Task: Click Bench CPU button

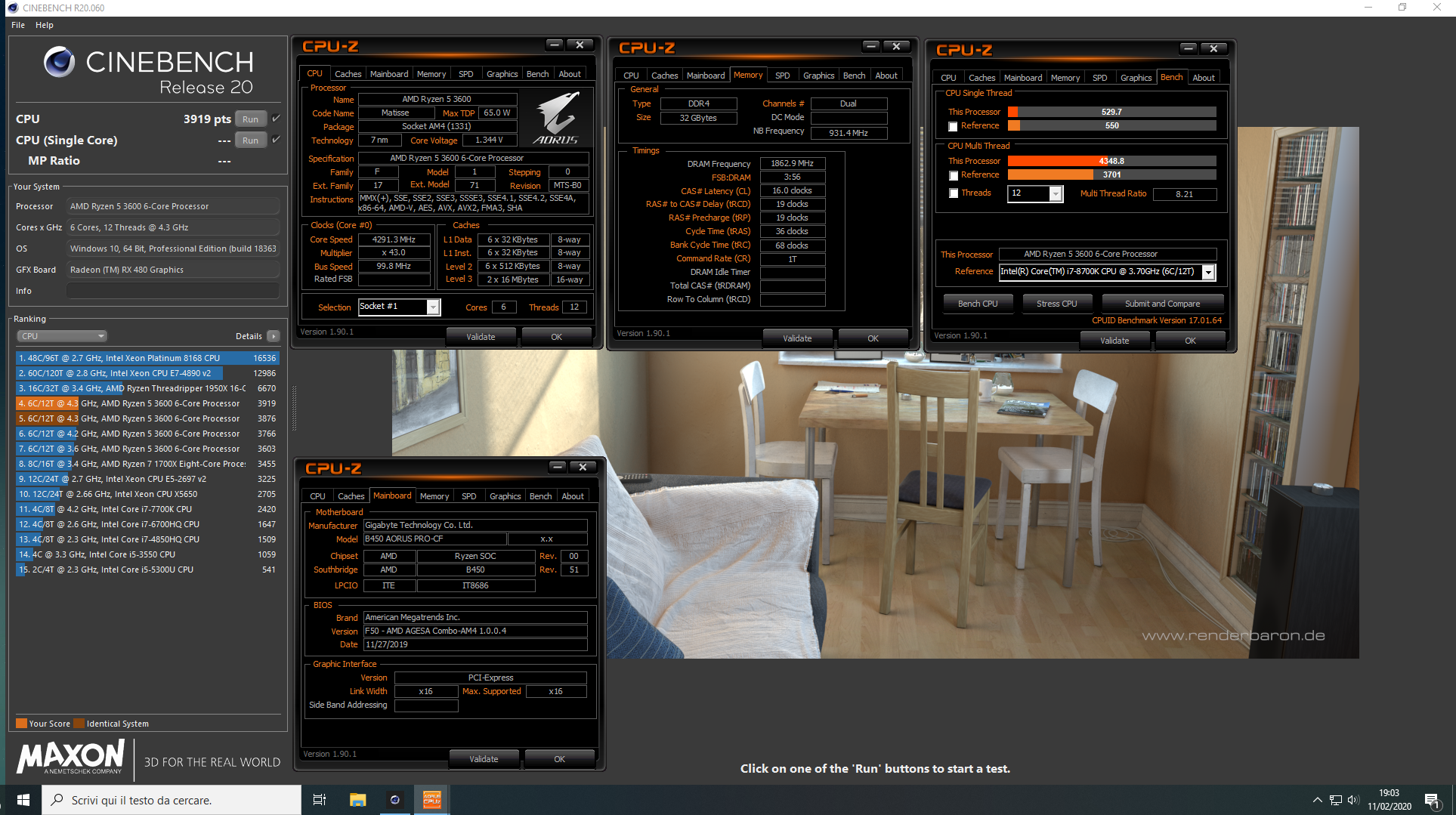Action: pos(978,304)
